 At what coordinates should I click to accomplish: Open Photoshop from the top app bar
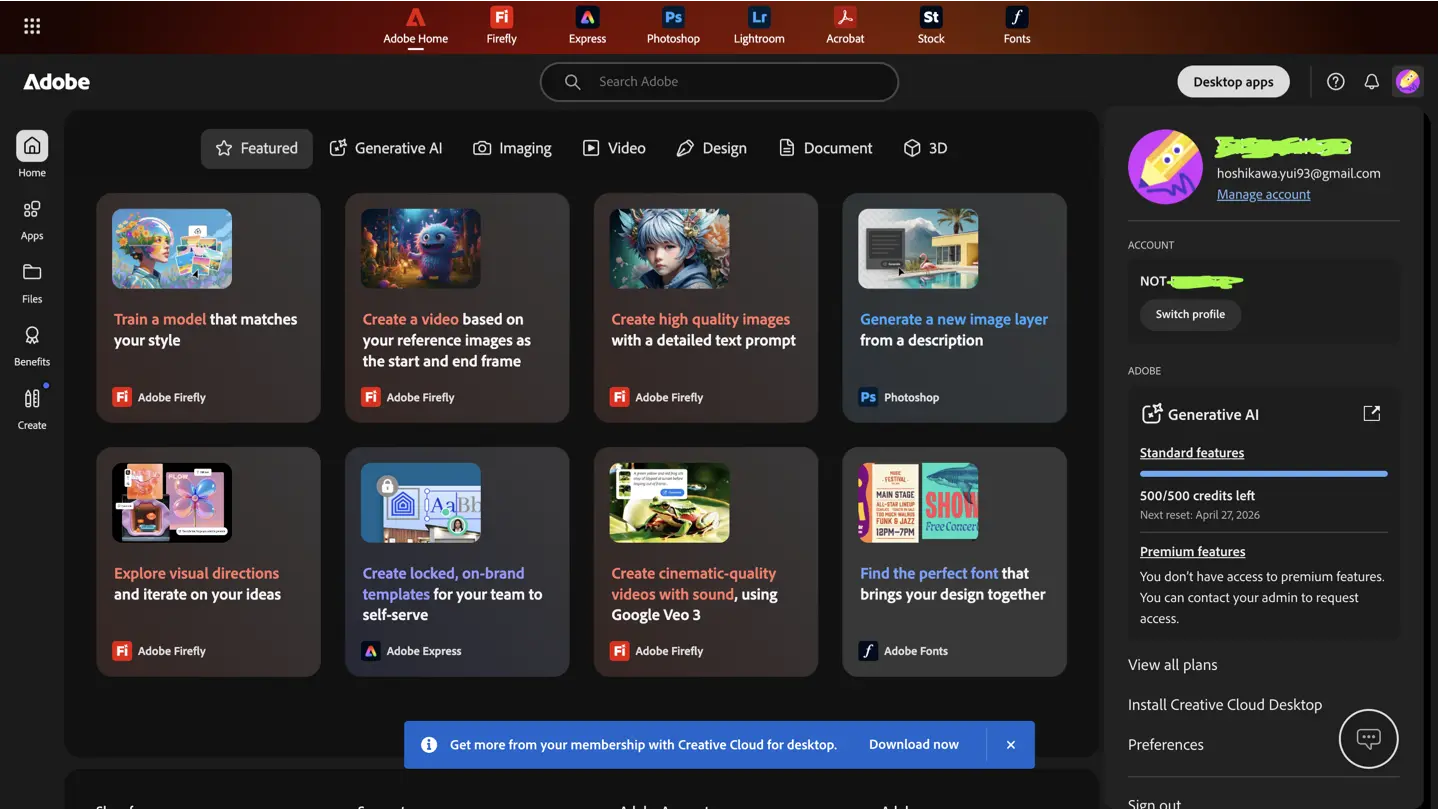click(x=673, y=26)
